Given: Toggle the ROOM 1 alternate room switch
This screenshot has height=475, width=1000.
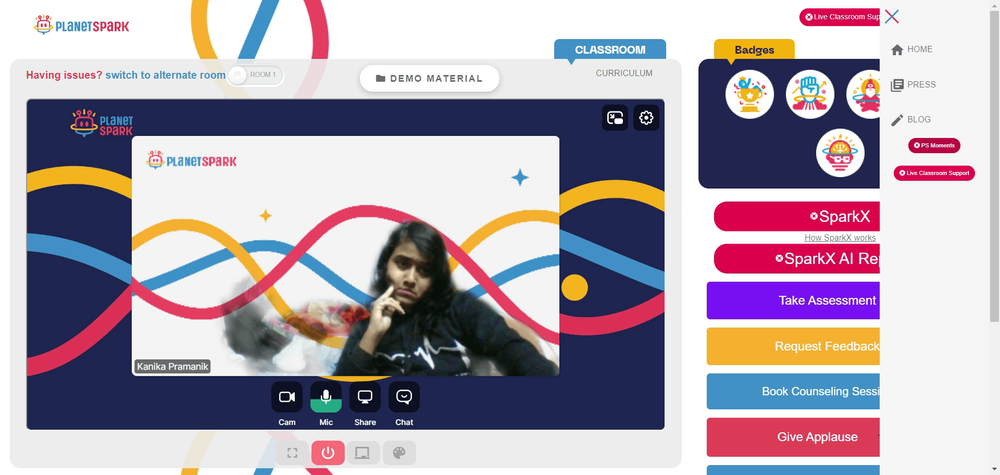Looking at the screenshot, I should click(x=255, y=75).
